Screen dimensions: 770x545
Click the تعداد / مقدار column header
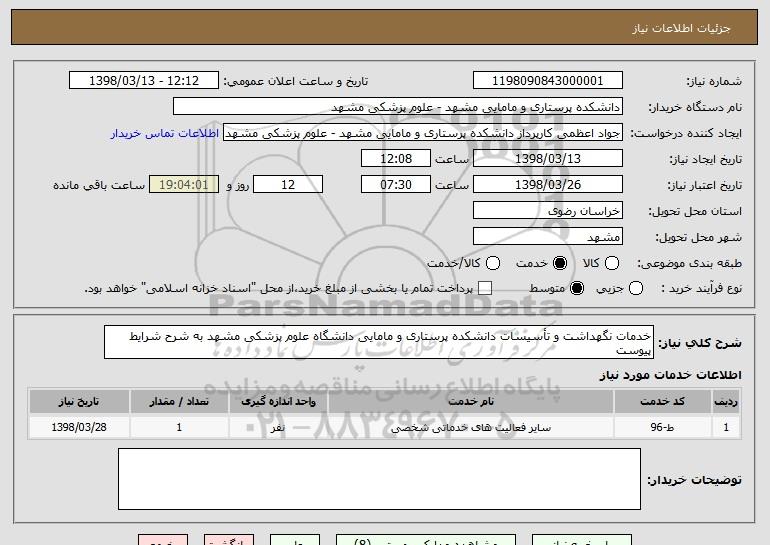179,402
